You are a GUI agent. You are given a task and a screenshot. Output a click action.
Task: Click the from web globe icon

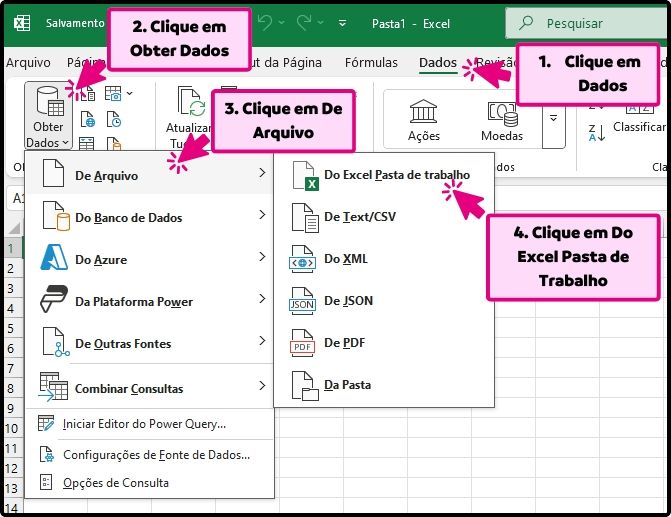pos(88,119)
